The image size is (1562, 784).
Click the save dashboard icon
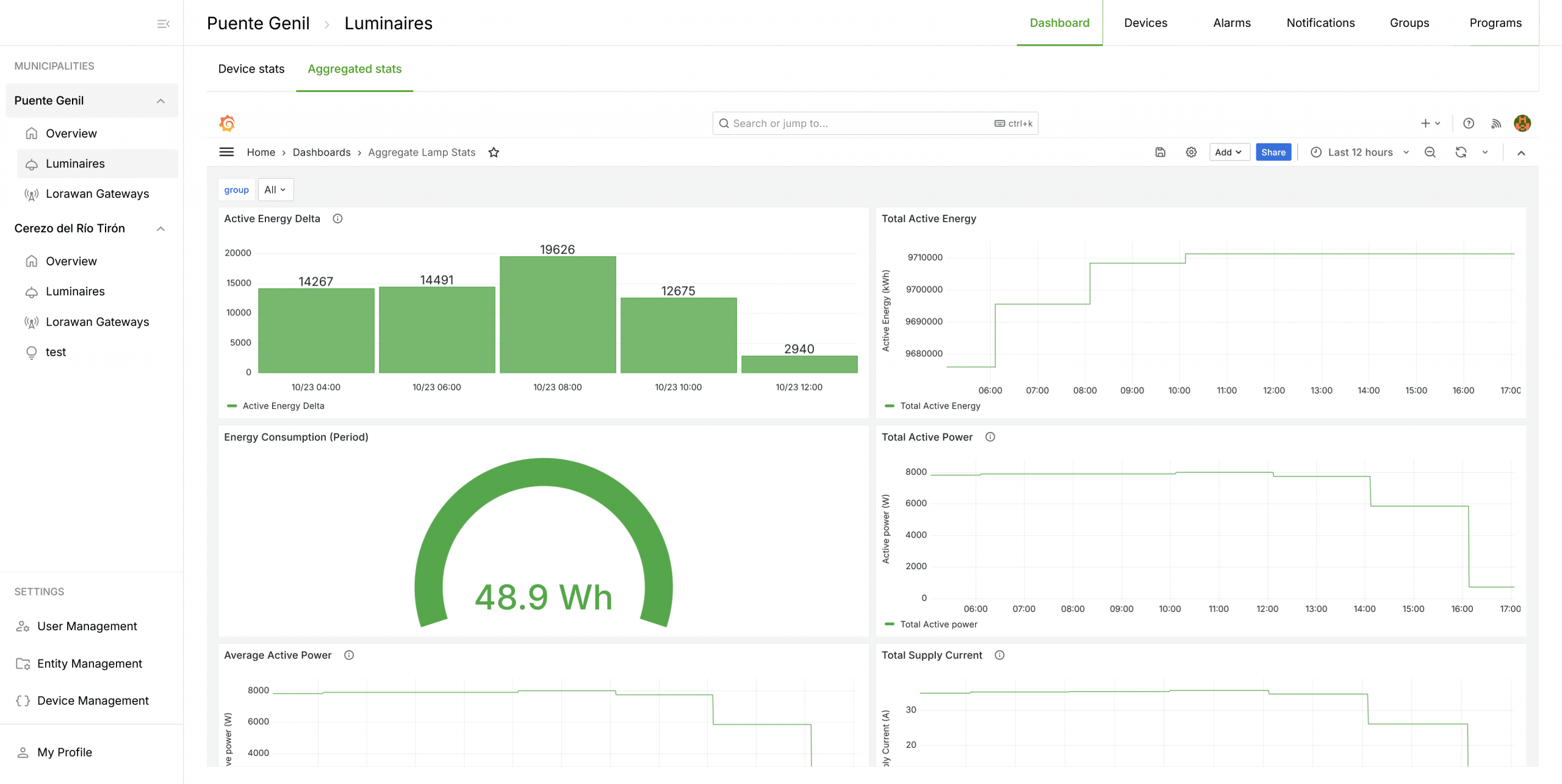click(1160, 153)
